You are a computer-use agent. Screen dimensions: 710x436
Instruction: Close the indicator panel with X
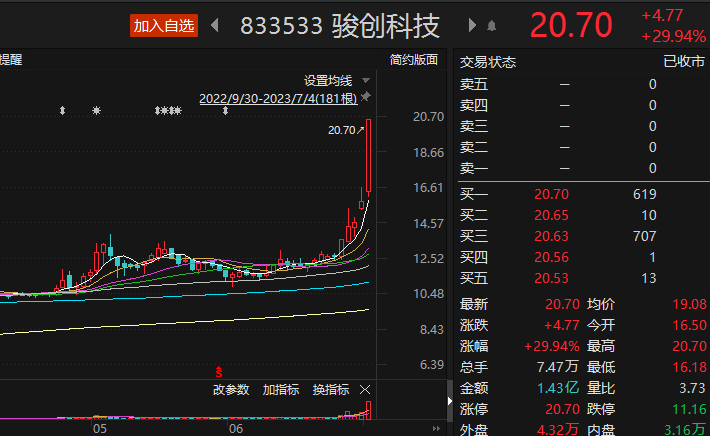point(365,389)
